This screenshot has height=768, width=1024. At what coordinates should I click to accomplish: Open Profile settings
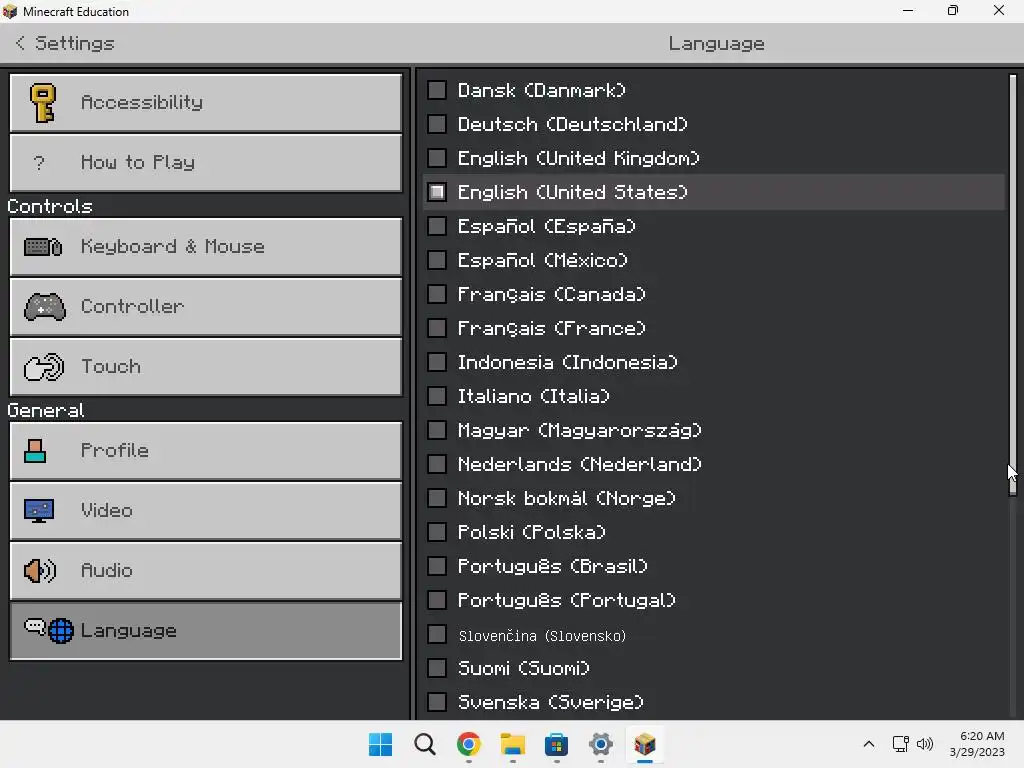[x=206, y=451]
